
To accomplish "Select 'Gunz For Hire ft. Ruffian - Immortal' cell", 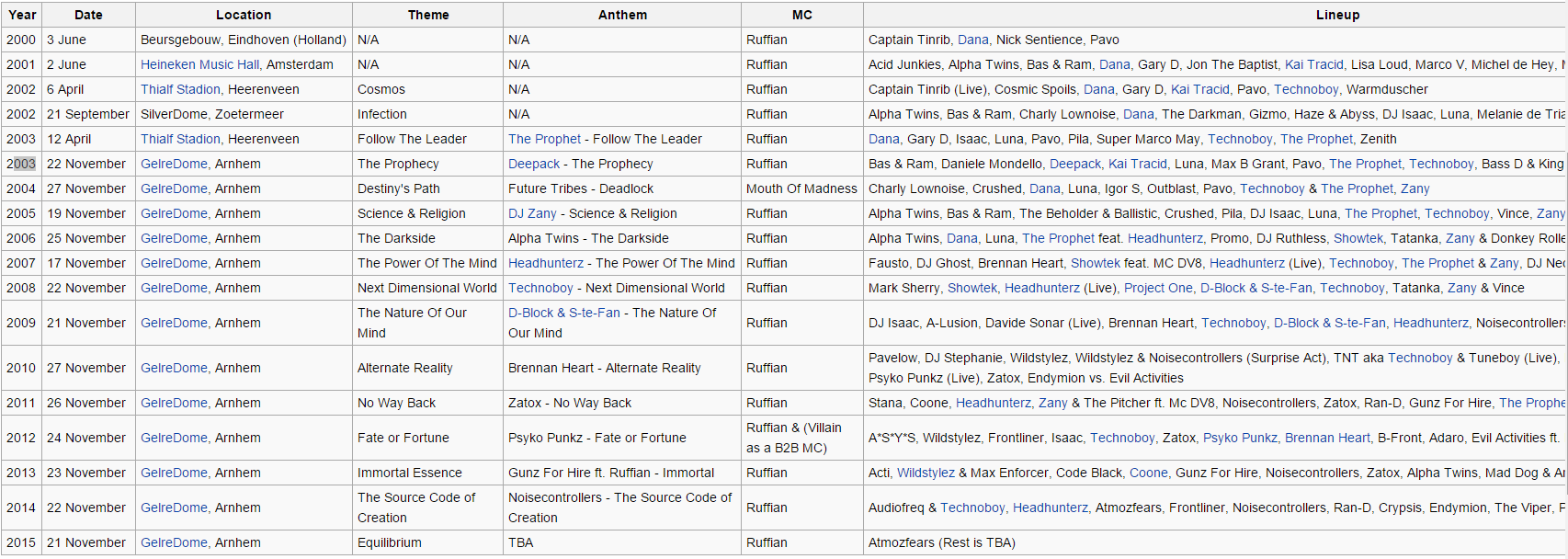I will coord(622,473).
